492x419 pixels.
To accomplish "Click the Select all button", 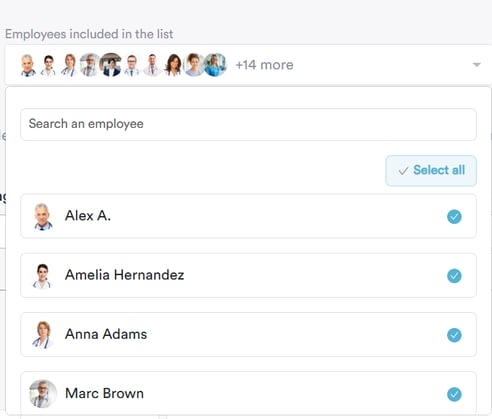I will (x=431, y=171).
